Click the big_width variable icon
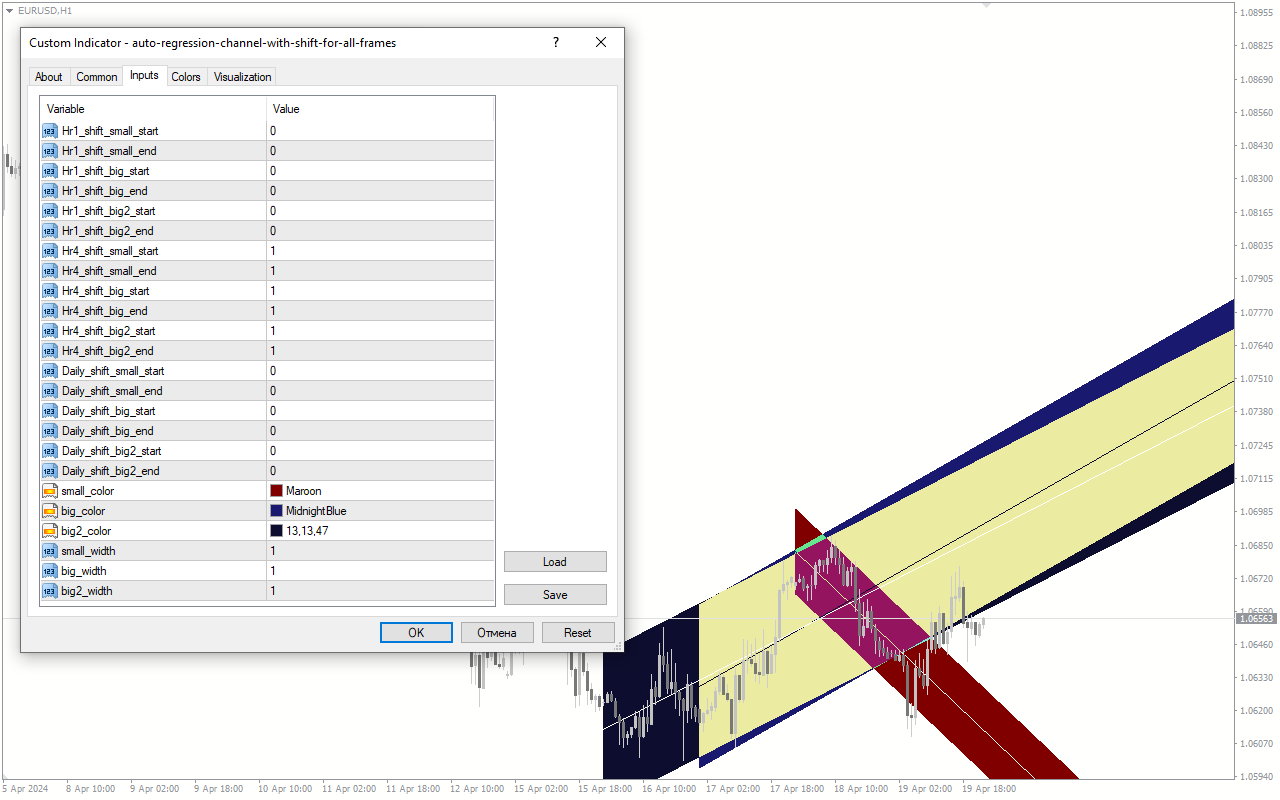 [x=50, y=571]
